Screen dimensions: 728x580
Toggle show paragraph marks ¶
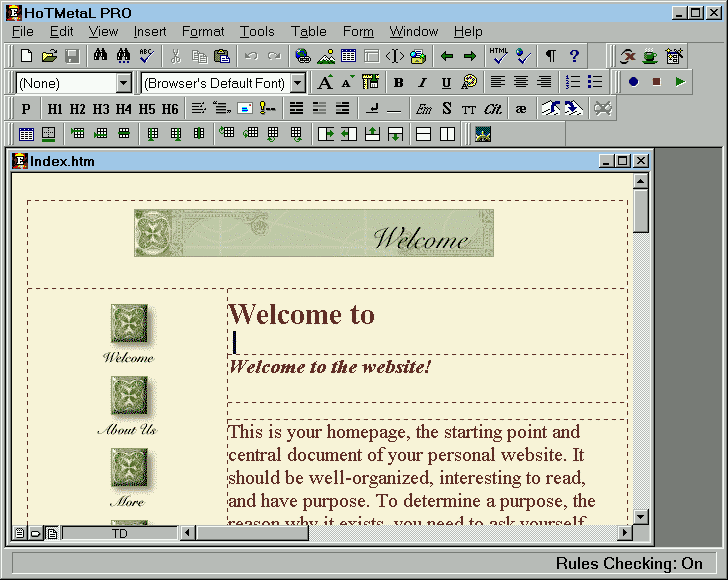click(x=551, y=56)
